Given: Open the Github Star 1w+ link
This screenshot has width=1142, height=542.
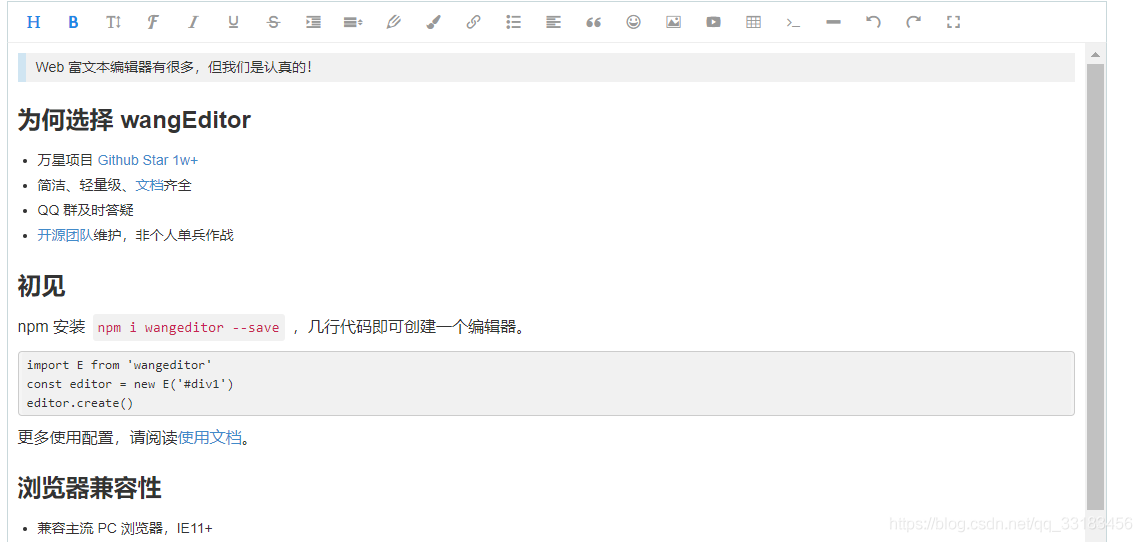Looking at the screenshot, I should tap(148, 160).
